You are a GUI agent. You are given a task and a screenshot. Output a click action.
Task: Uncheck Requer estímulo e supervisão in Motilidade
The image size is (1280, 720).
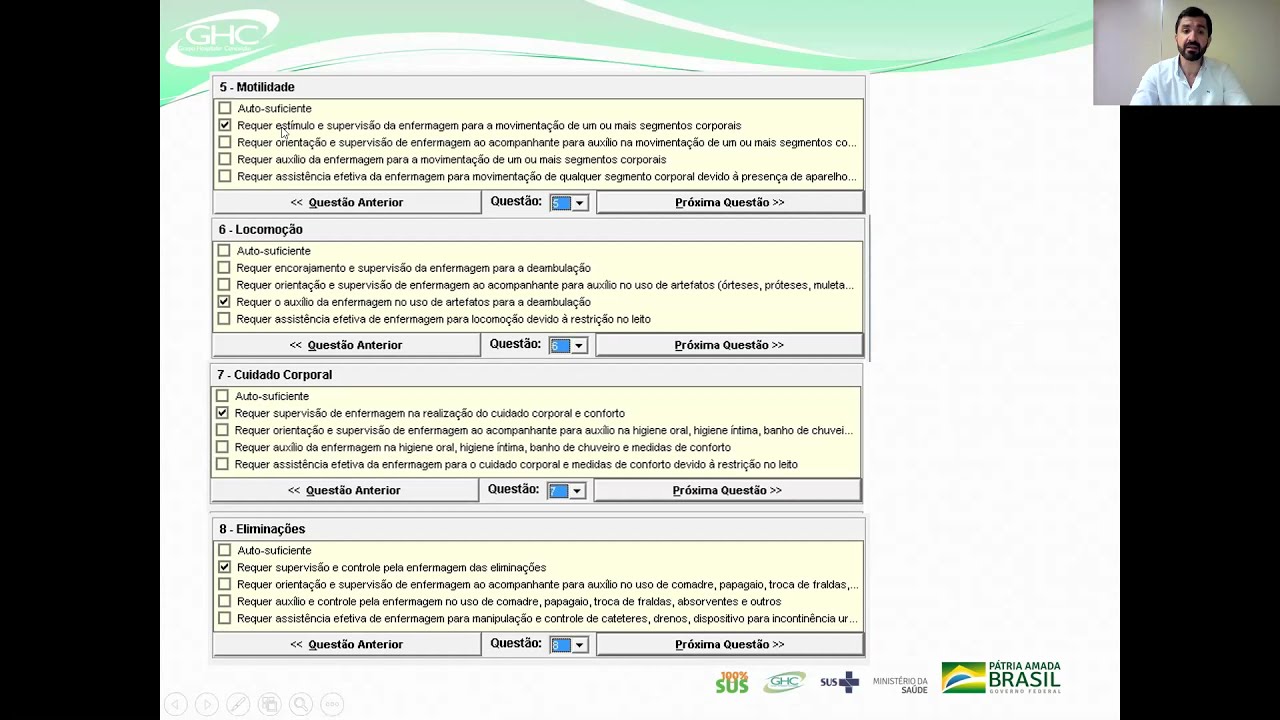click(225, 125)
